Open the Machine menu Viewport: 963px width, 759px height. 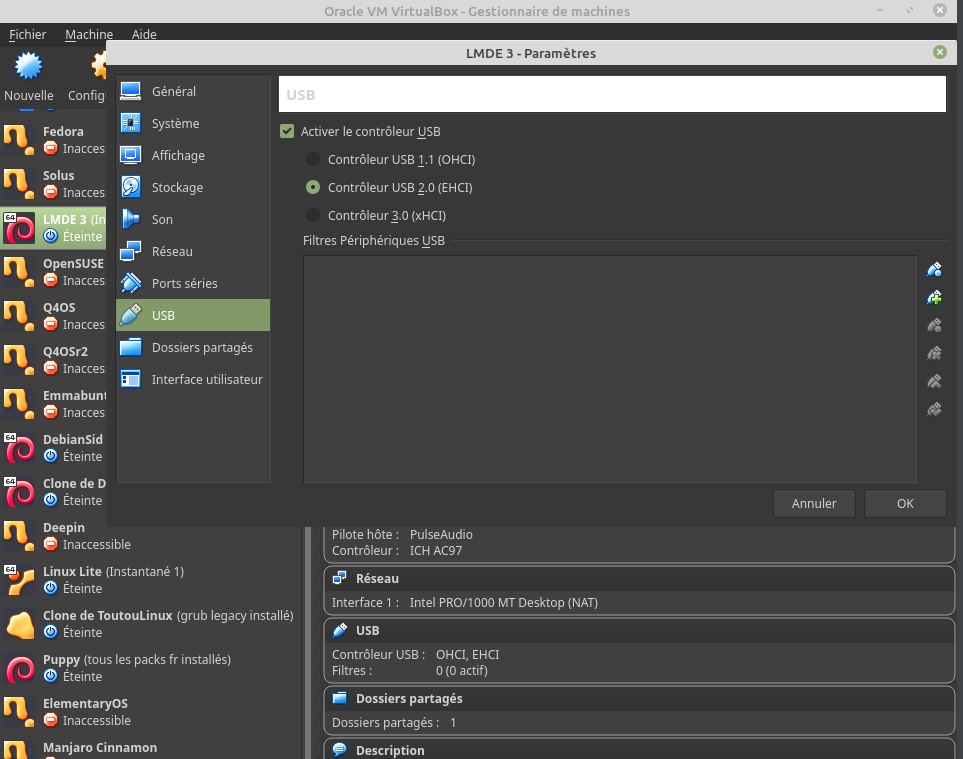tap(89, 34)
